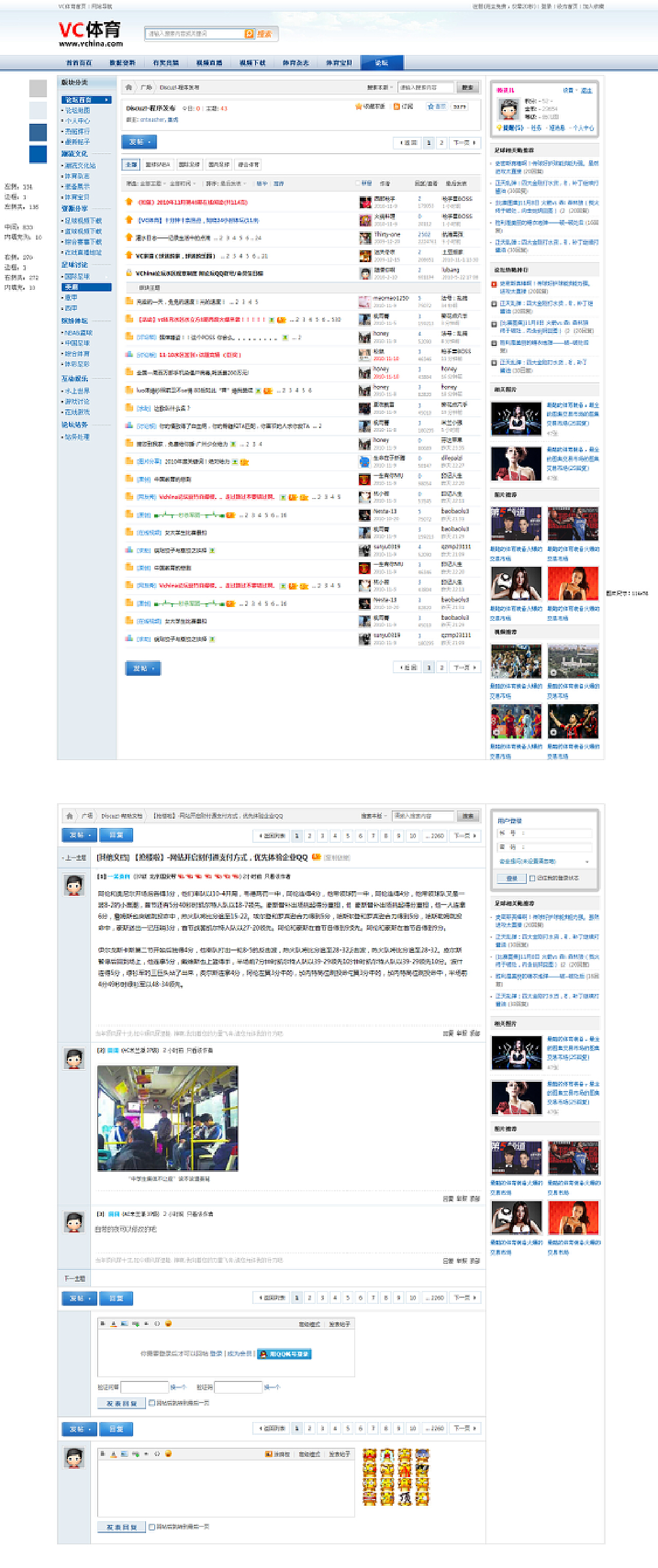Click the grey color swatch on the left

point(38,88)
